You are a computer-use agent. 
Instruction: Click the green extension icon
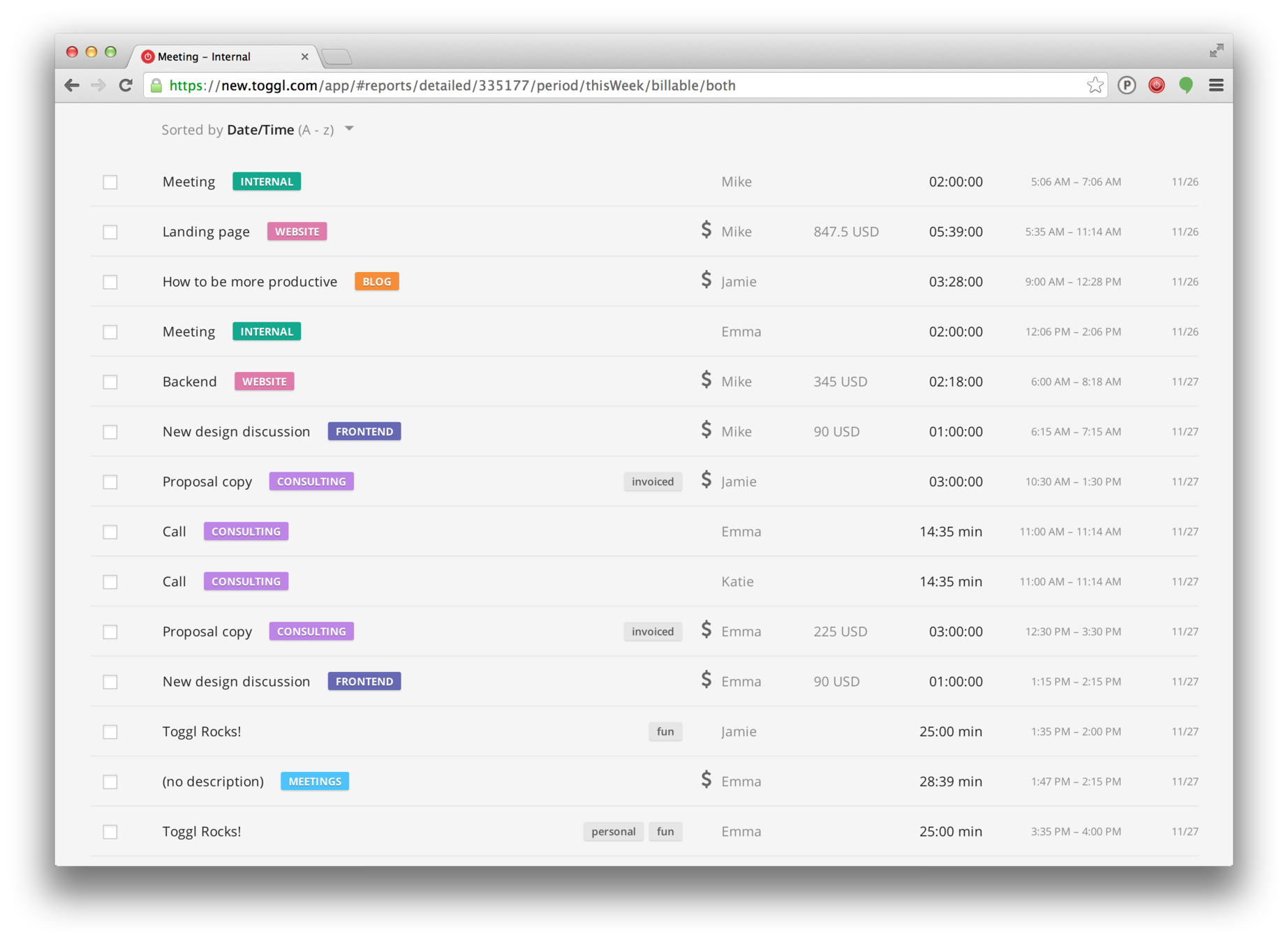[1185, 85]
